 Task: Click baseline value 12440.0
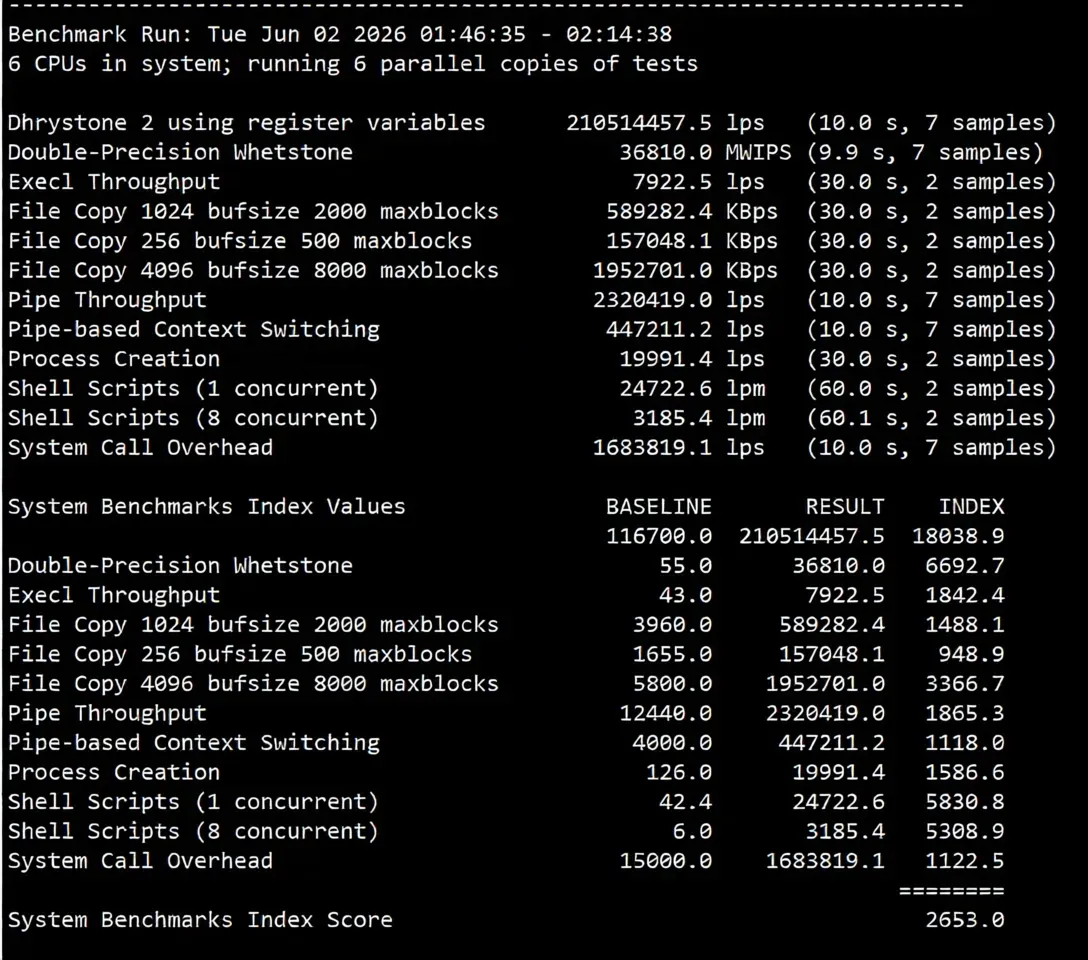pos(665,713)
